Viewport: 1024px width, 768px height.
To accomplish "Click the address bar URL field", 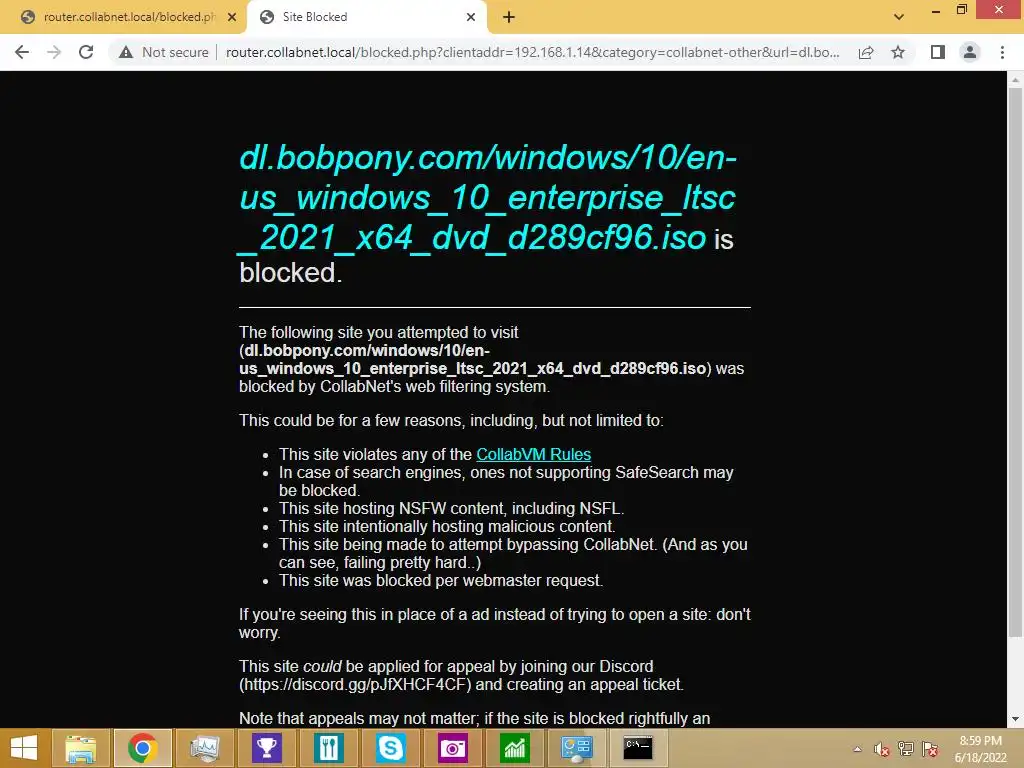I will (x=532, y=52).
